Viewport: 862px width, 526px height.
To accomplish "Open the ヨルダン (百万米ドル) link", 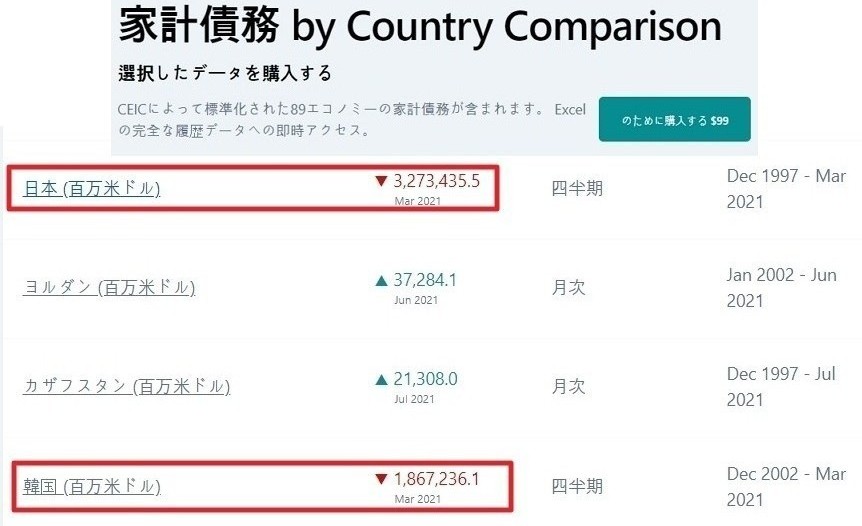I will click(108, 288).
